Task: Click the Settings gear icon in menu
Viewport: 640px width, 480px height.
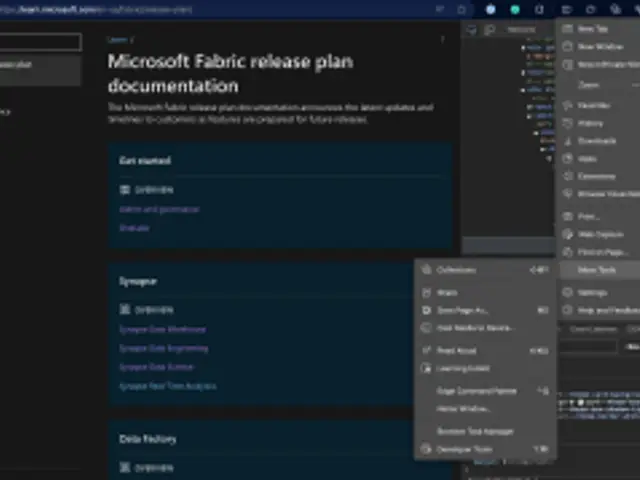Action: click(567, 293)
